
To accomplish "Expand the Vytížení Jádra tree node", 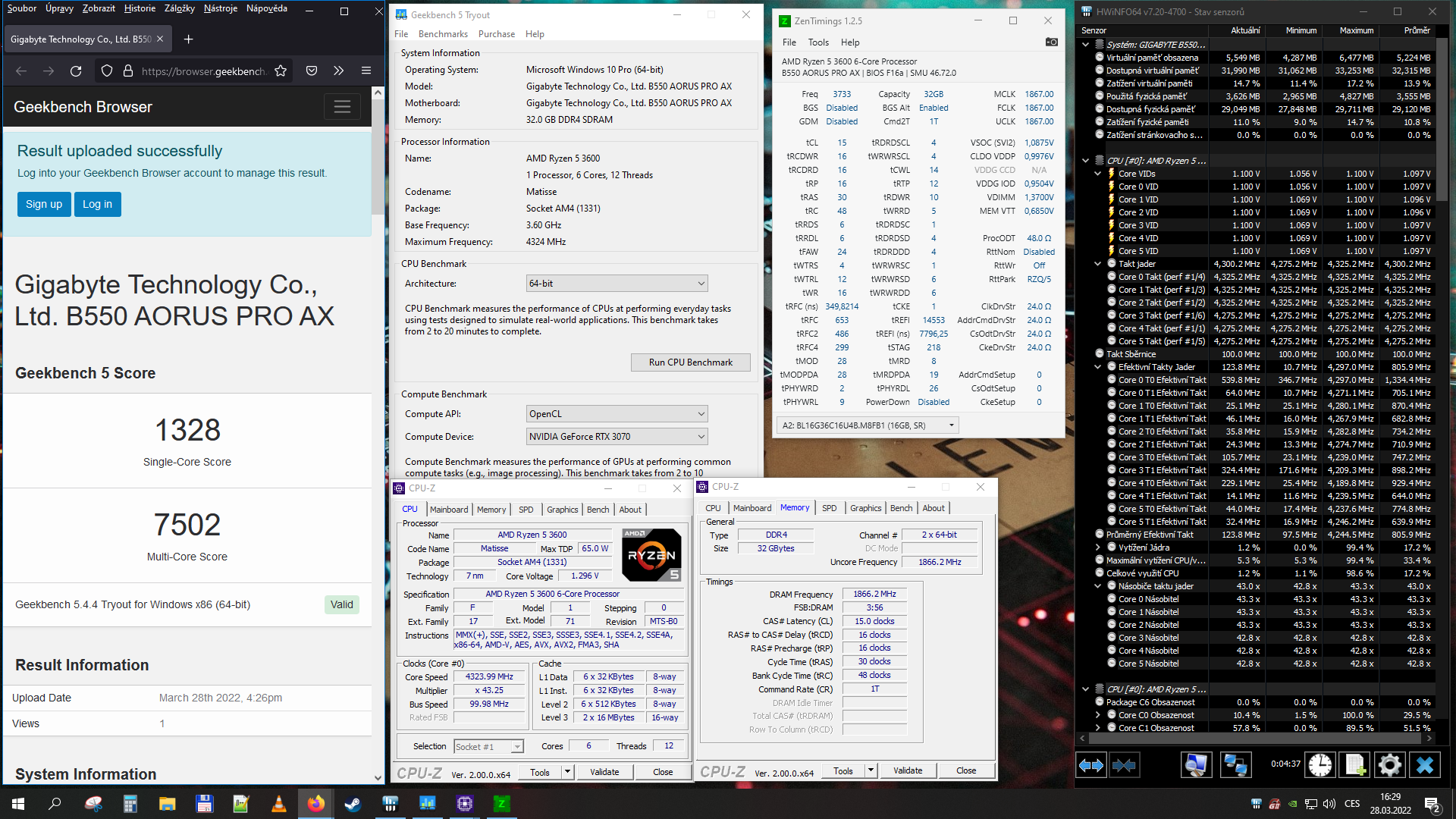I will click(x=1097, y=548).
